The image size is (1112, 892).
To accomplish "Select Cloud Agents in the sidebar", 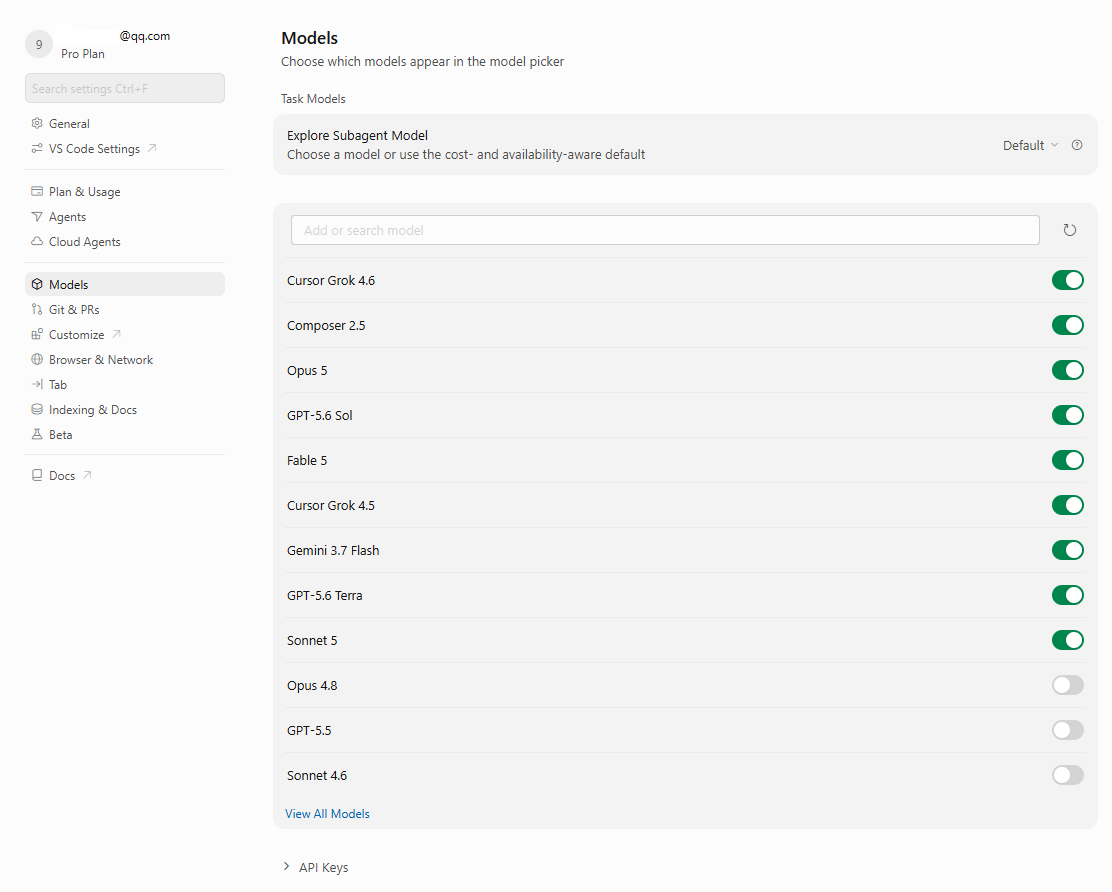I will coord(125,241).
